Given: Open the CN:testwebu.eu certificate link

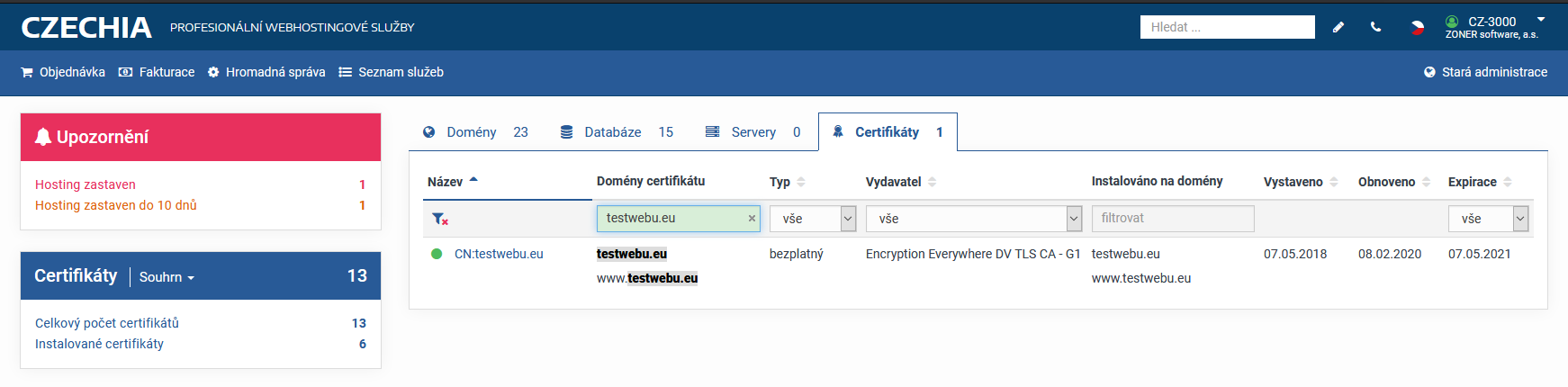Looking at the screenshot, I should (499, 254).
